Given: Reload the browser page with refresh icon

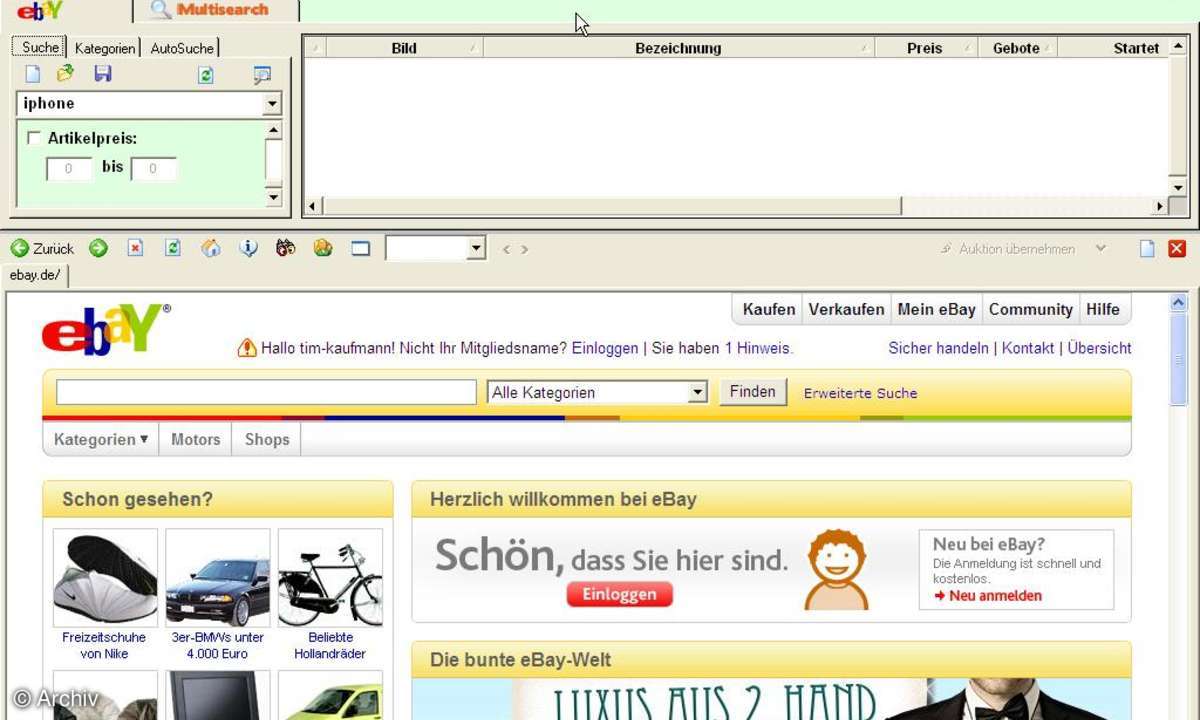Looking at the screenshot, I should 172,248.
